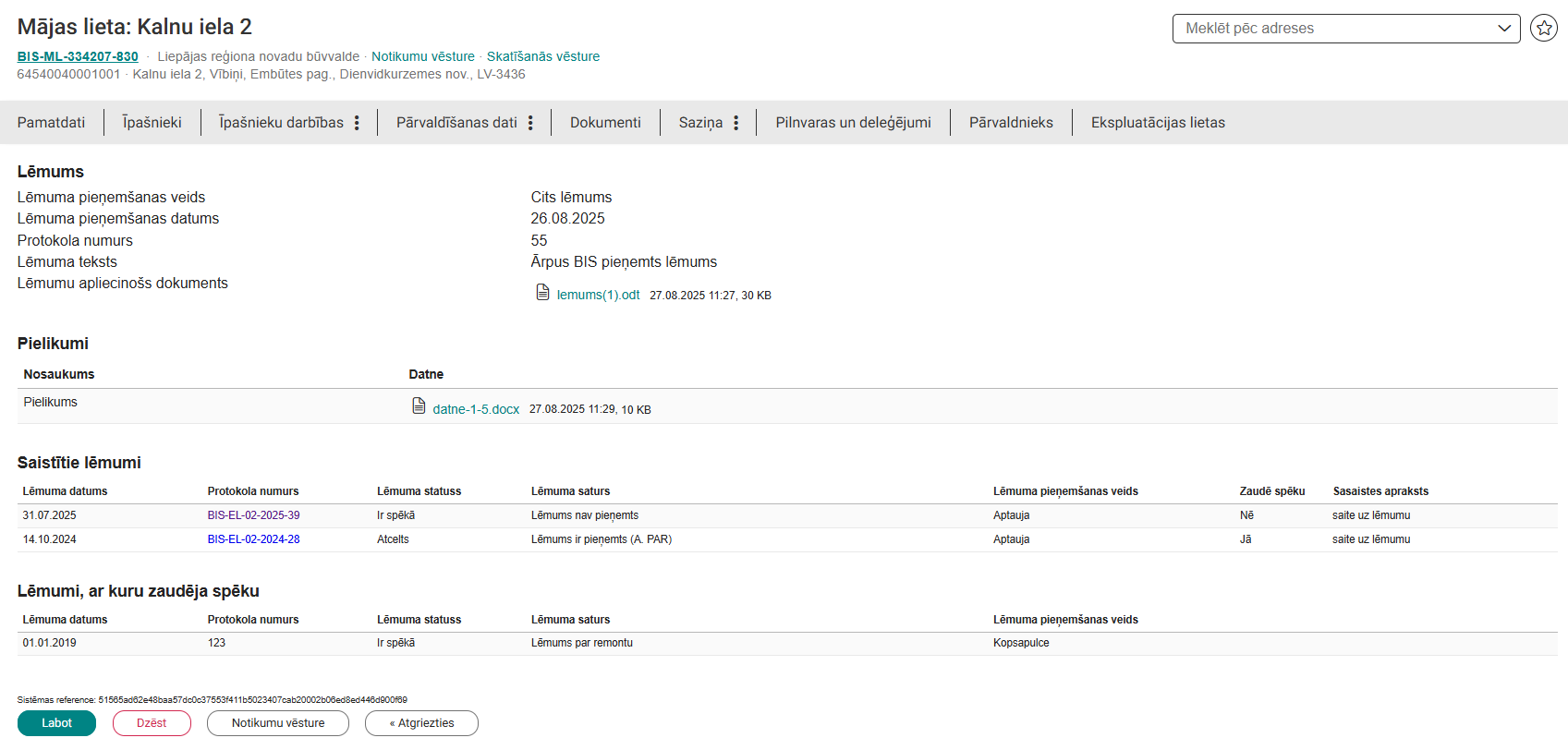
Task: Click the lemums(1).odt document file icon
Action: click(x=543, y=293)
